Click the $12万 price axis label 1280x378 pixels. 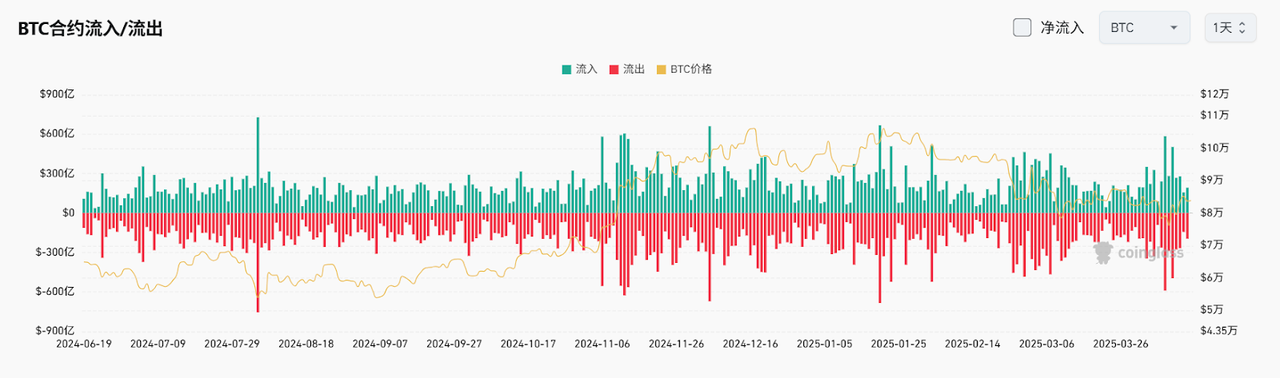(x=1214, y=94)
